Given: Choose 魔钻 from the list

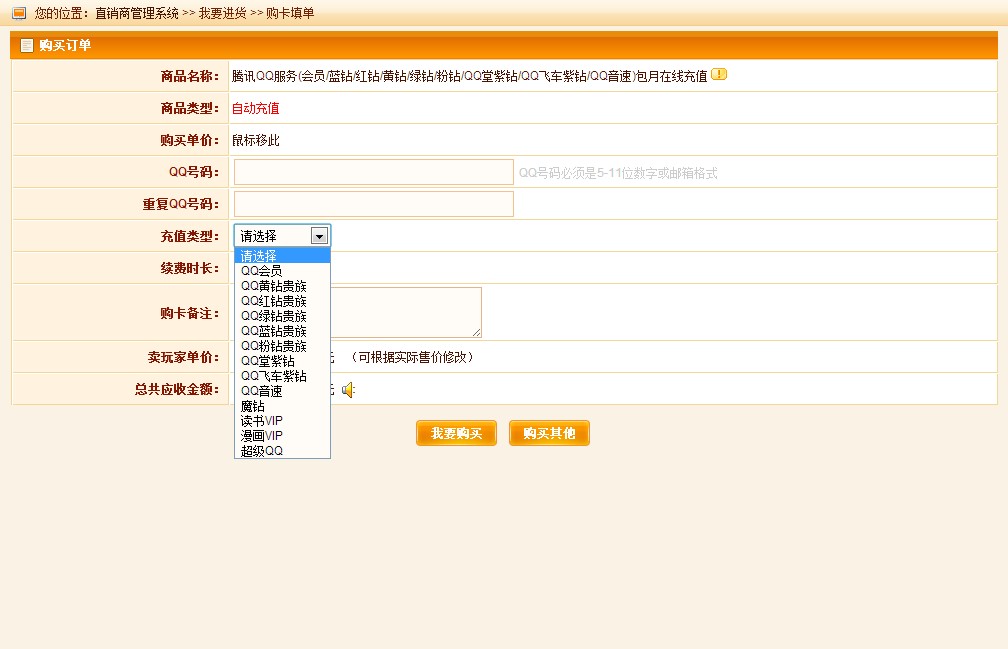Looking at the screenshot, I should pos(282,406).
